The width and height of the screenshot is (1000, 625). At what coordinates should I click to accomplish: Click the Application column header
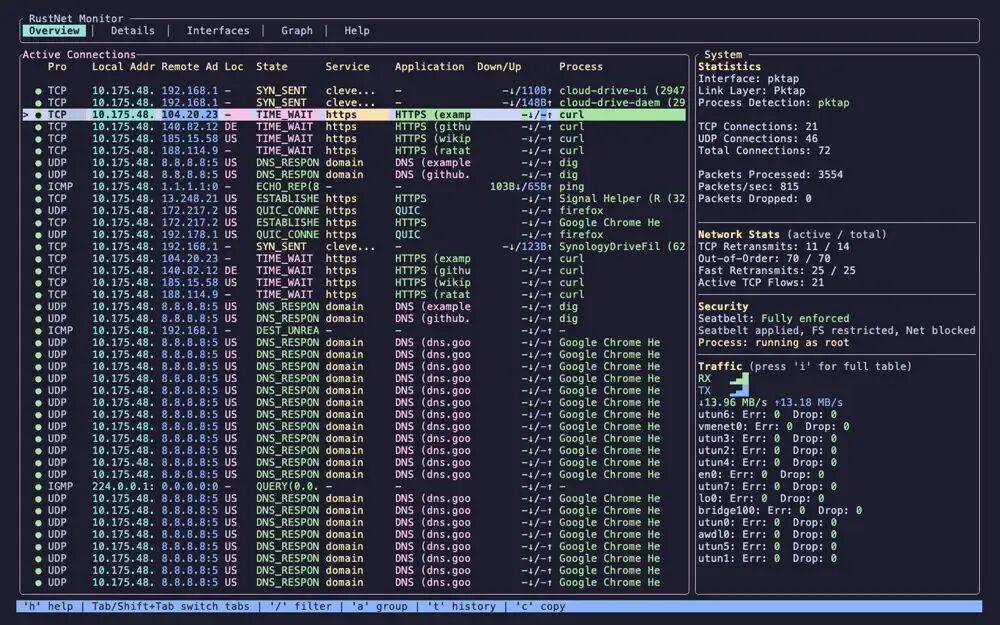(x=429, y=66)
